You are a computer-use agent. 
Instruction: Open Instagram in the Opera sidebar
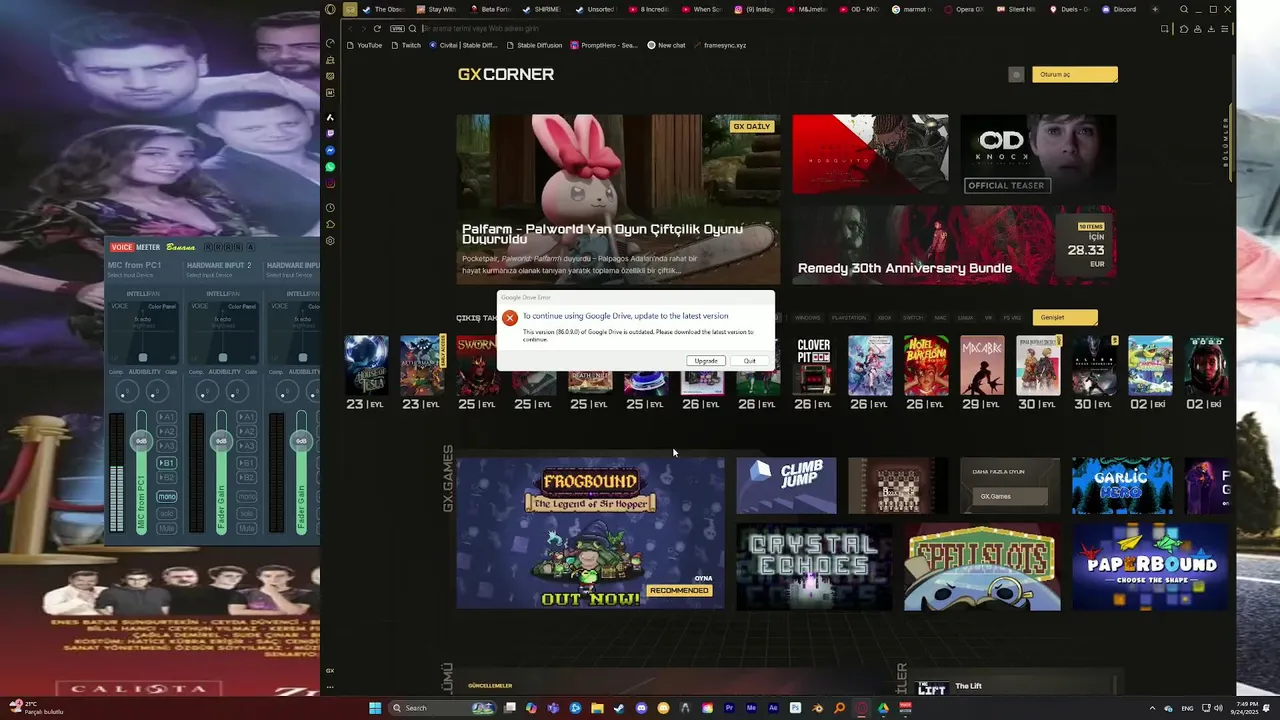[x=330, y=183]
